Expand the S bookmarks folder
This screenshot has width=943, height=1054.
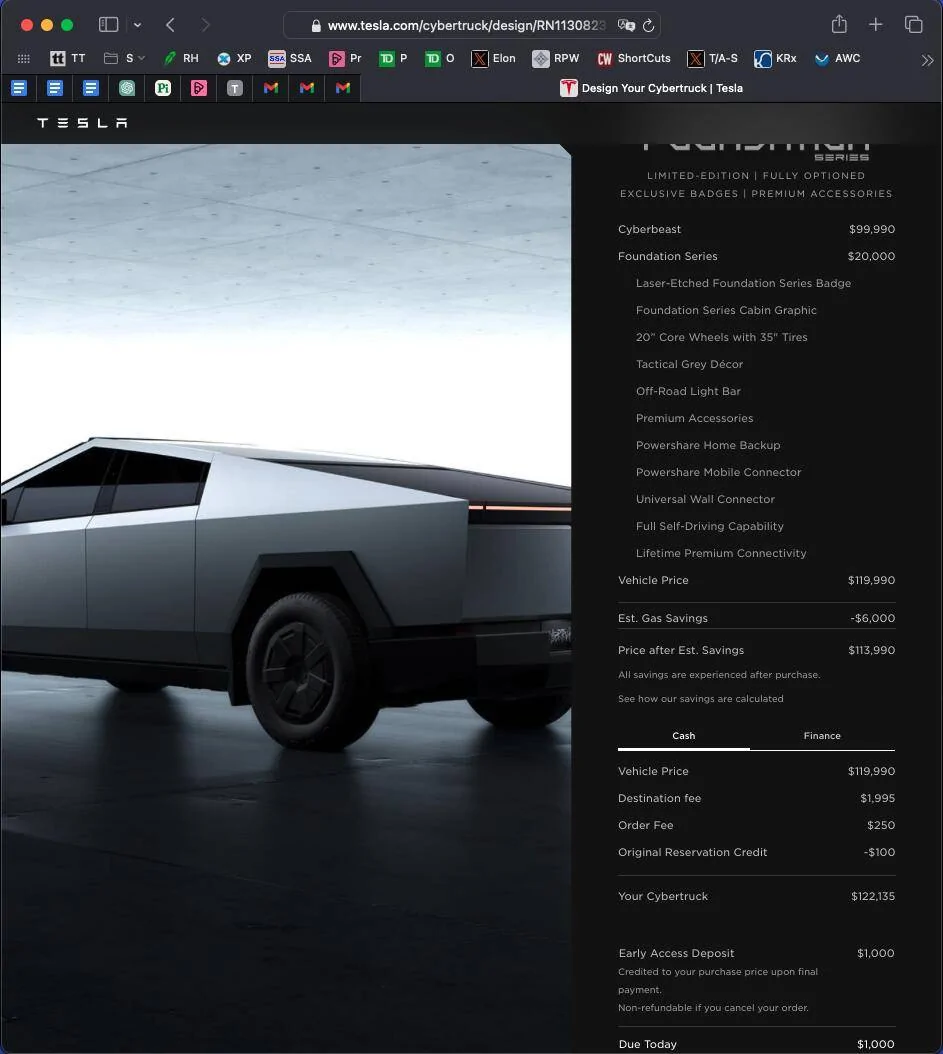tap(124, 58)
